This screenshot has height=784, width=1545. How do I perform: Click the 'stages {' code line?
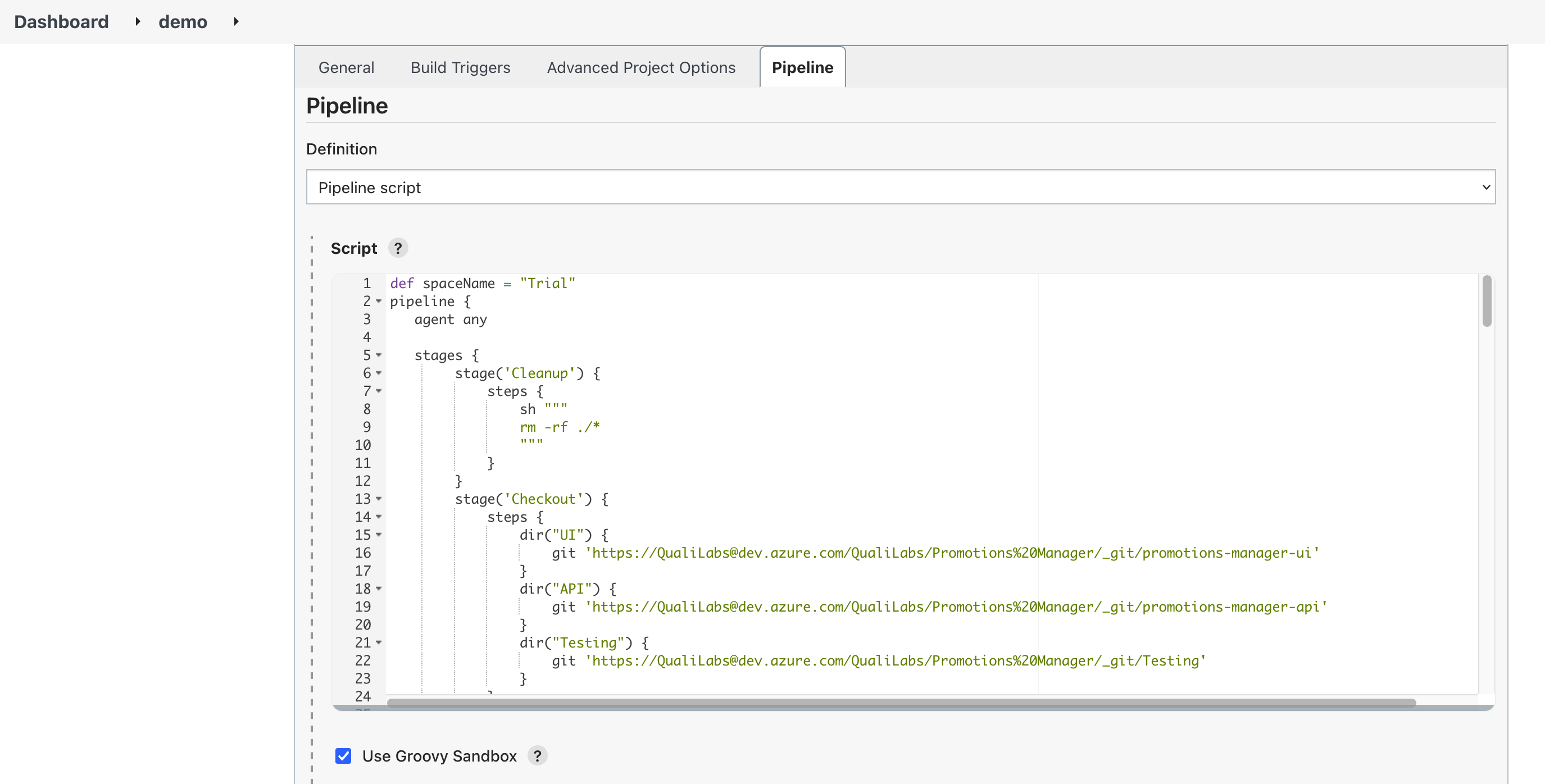[x=446, y=355]
